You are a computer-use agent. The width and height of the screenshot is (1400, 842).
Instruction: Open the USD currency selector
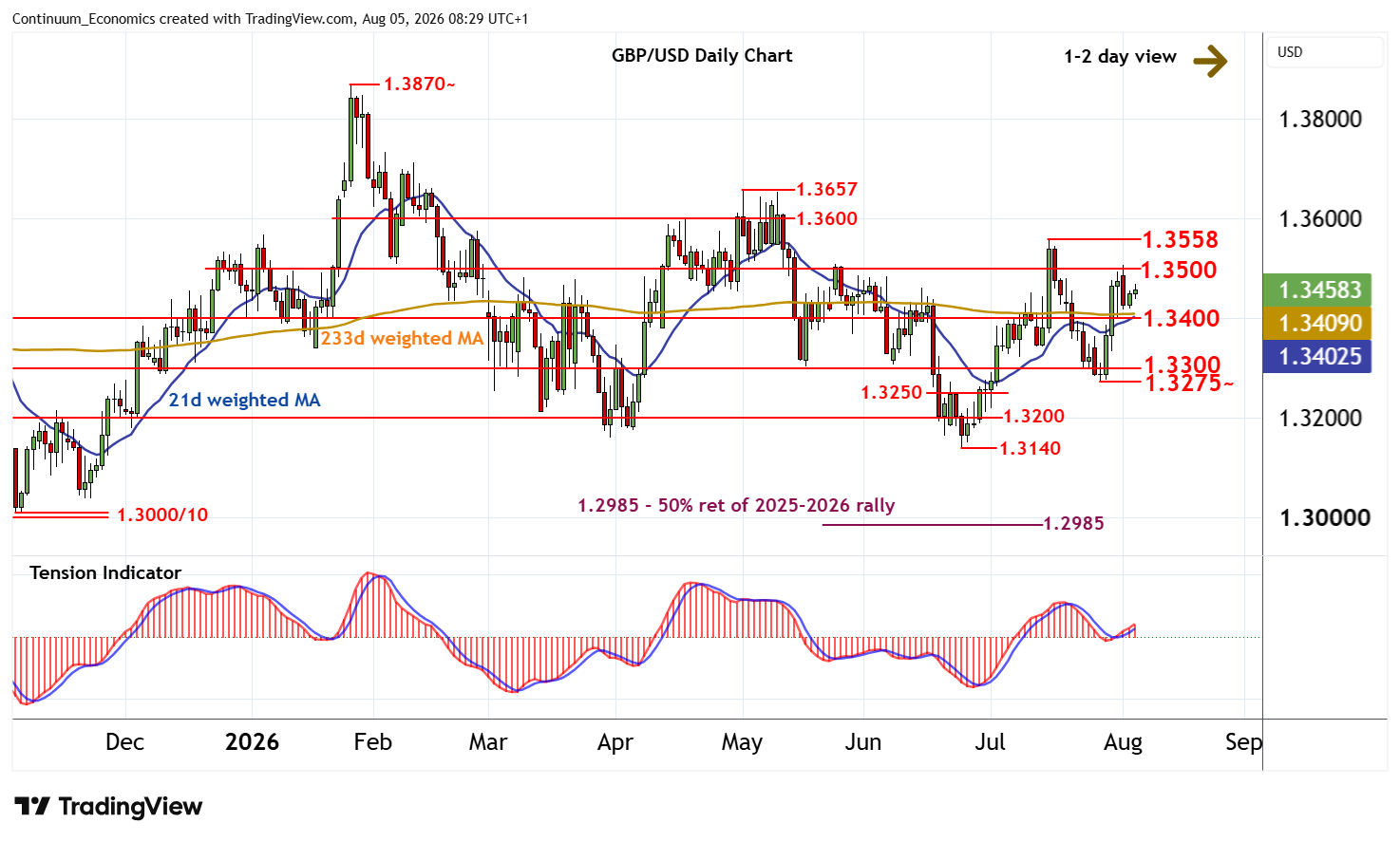(x=1325, y=52)
